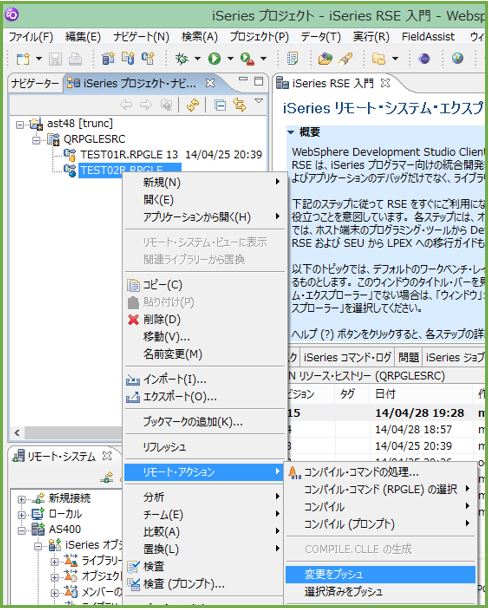Close the リモート・システム view tab

(107, 456)
